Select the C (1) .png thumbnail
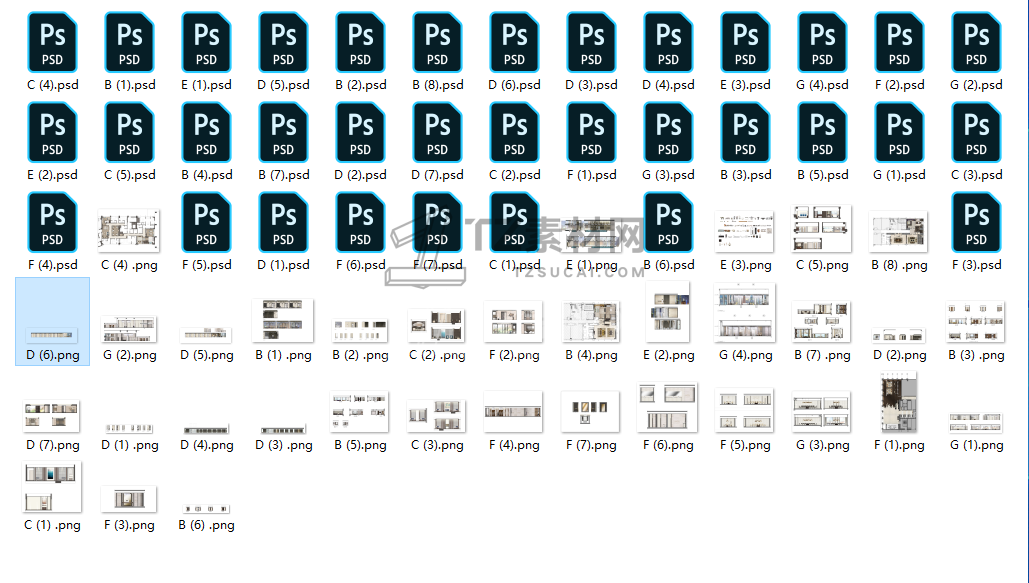Viewport: 1029px width, 583px height. (52, 487)
